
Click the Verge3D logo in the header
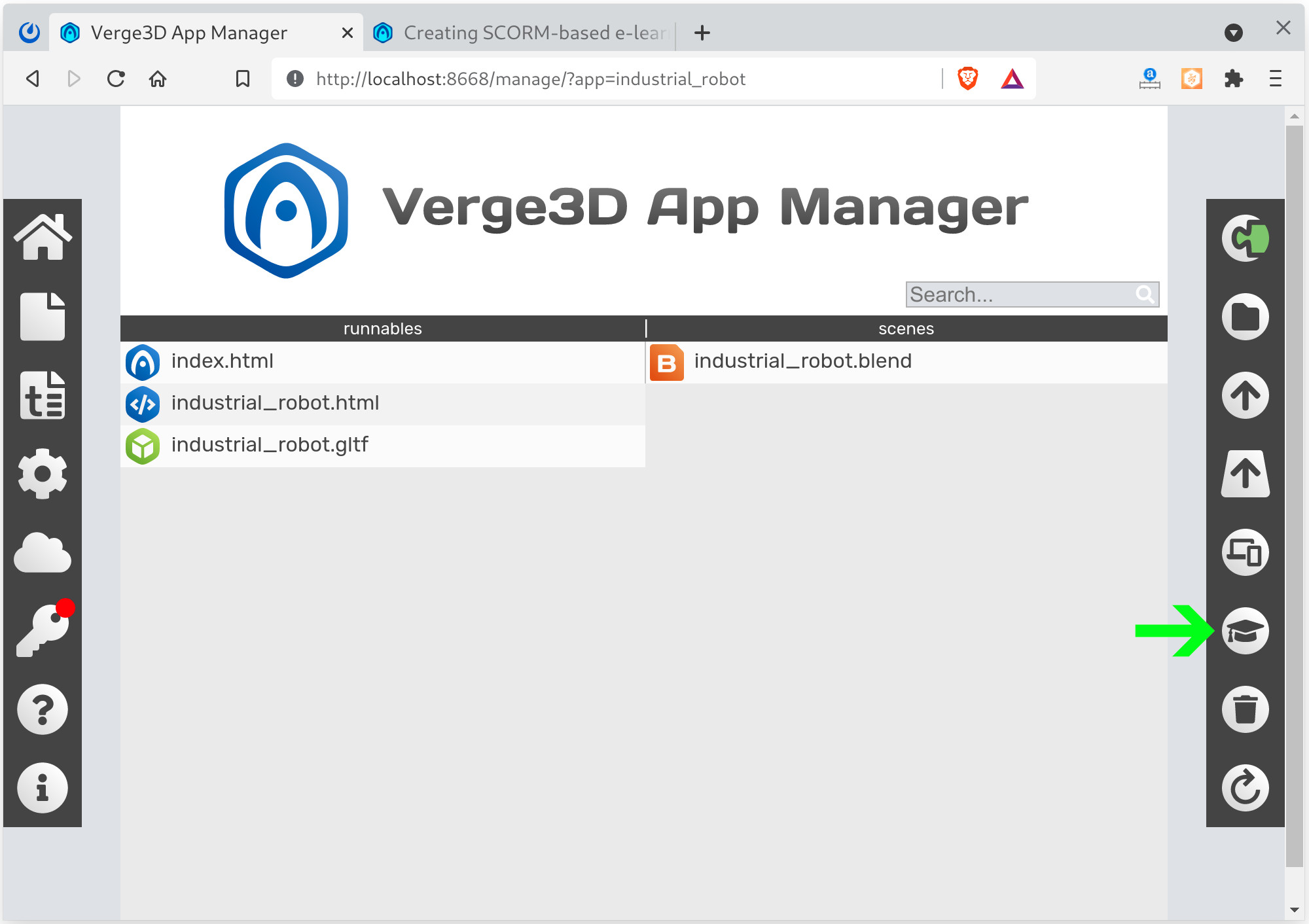tap(286, 210)
